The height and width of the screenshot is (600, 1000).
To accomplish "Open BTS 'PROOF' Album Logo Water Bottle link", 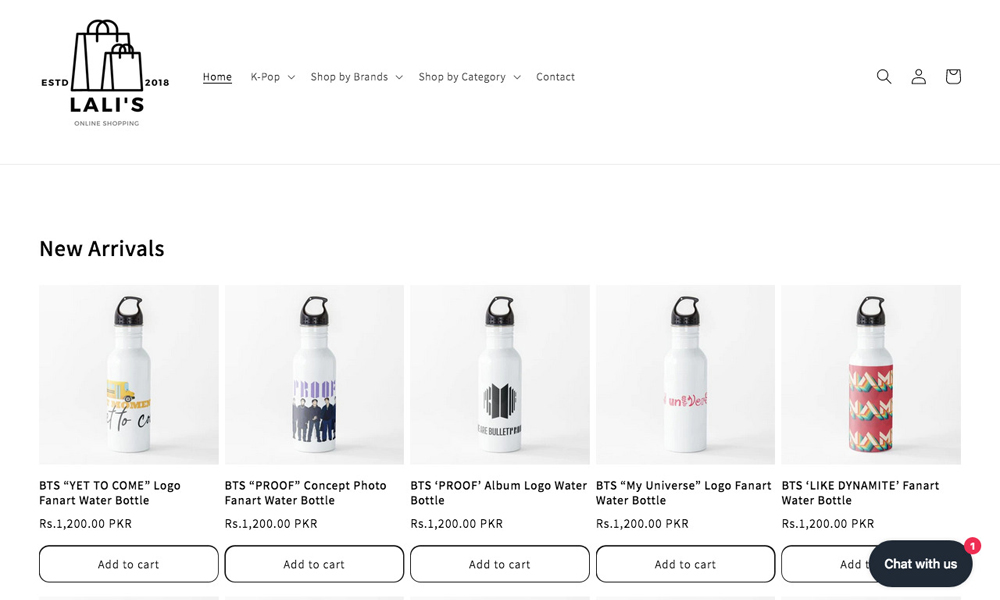I will pos(498,492).
